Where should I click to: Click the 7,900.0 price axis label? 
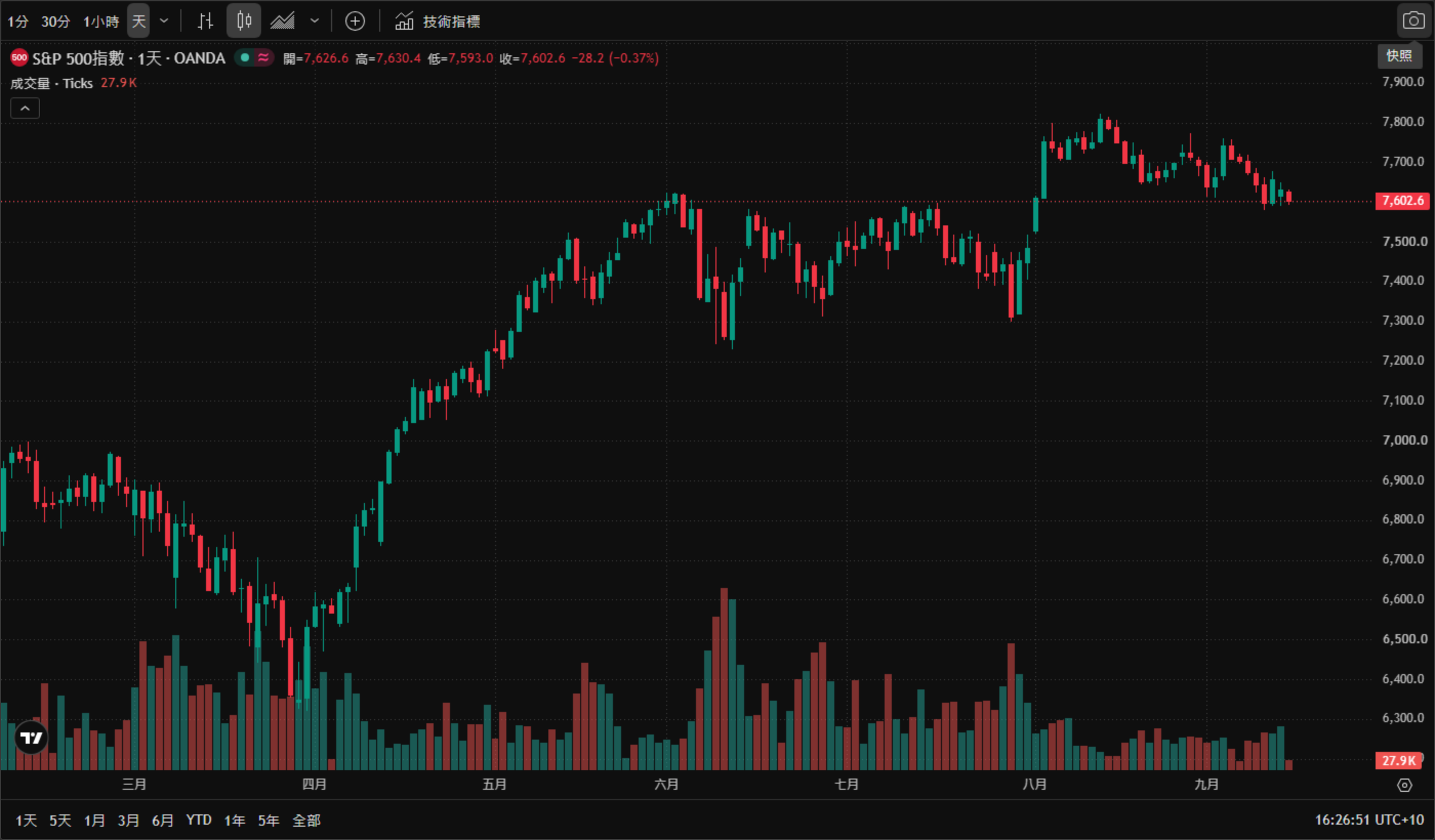1403,82
